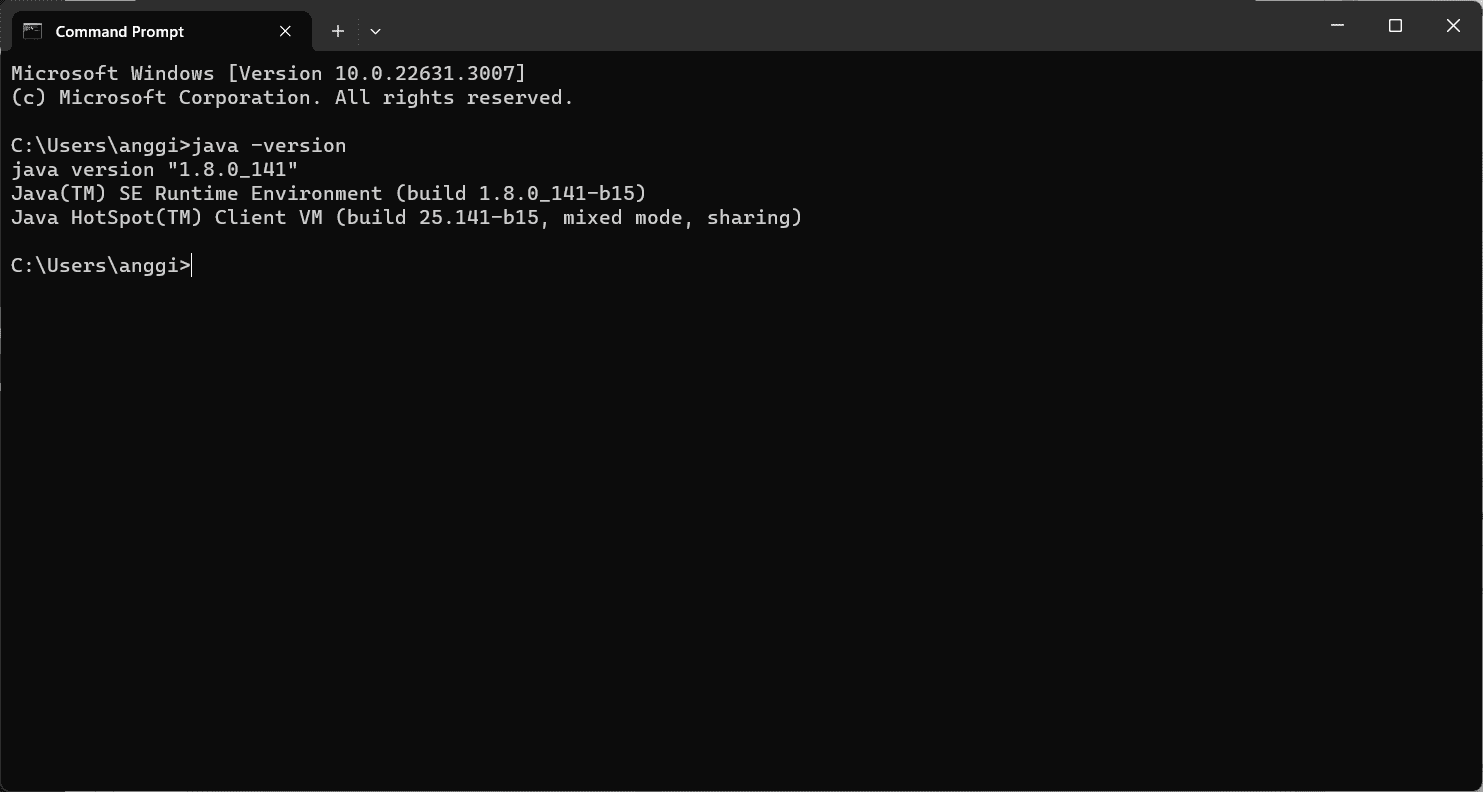Click the blank terminal area below prompt
This screenshot has height=792, width=1483.
pyautogui.click(x=740, y=530)
